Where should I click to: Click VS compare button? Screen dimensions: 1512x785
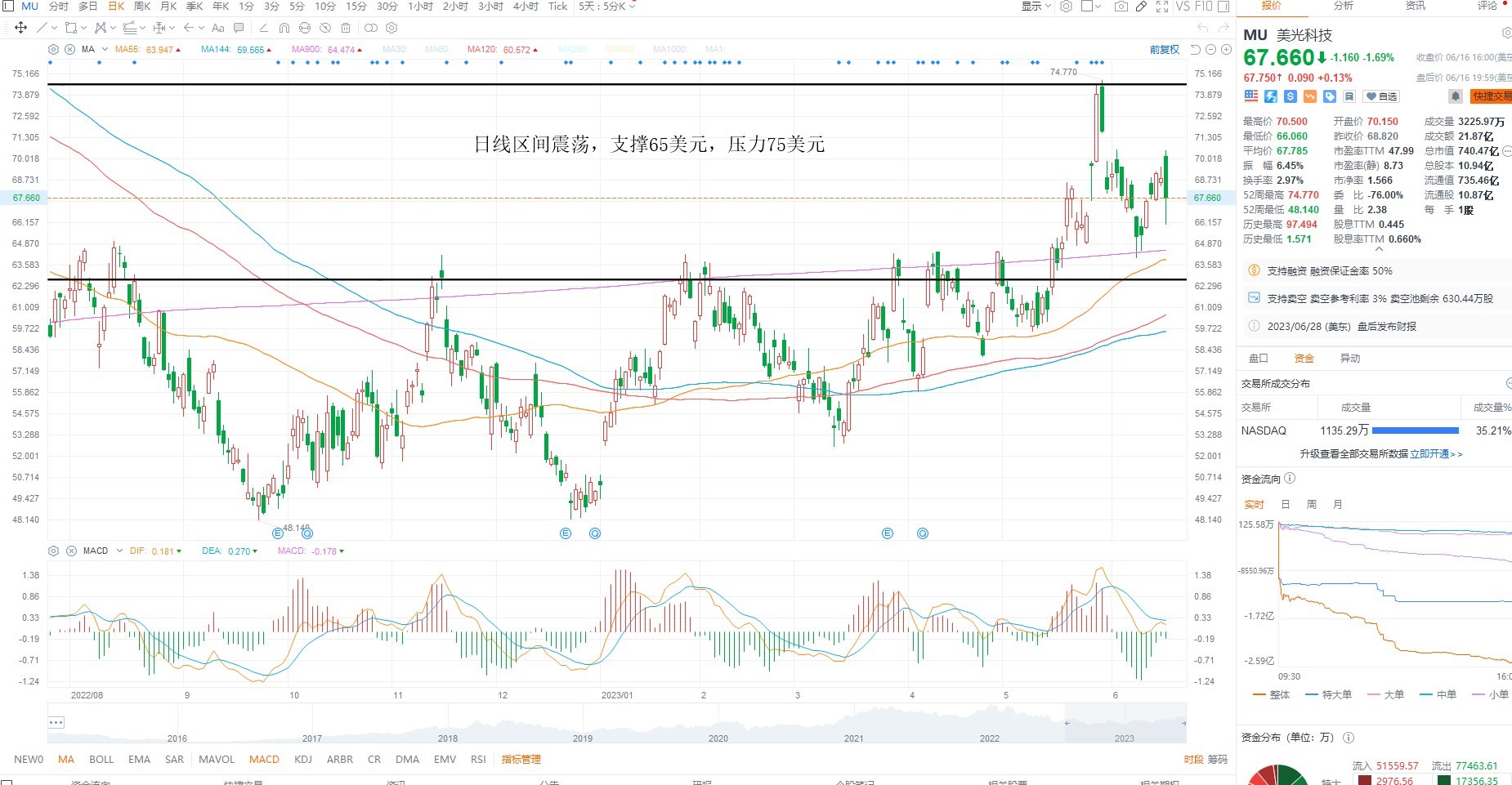pyautogui.click(x=1183, y=6)
